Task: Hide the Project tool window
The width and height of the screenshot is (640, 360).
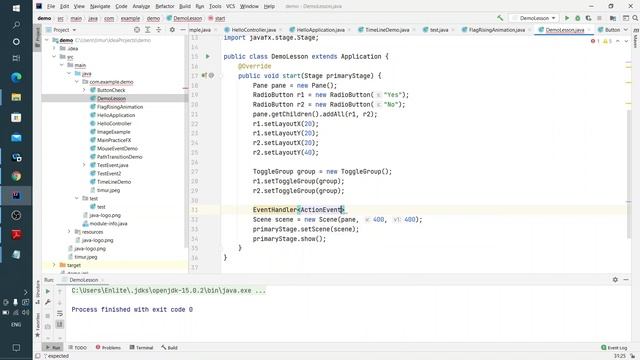Action: pos(183,30)
